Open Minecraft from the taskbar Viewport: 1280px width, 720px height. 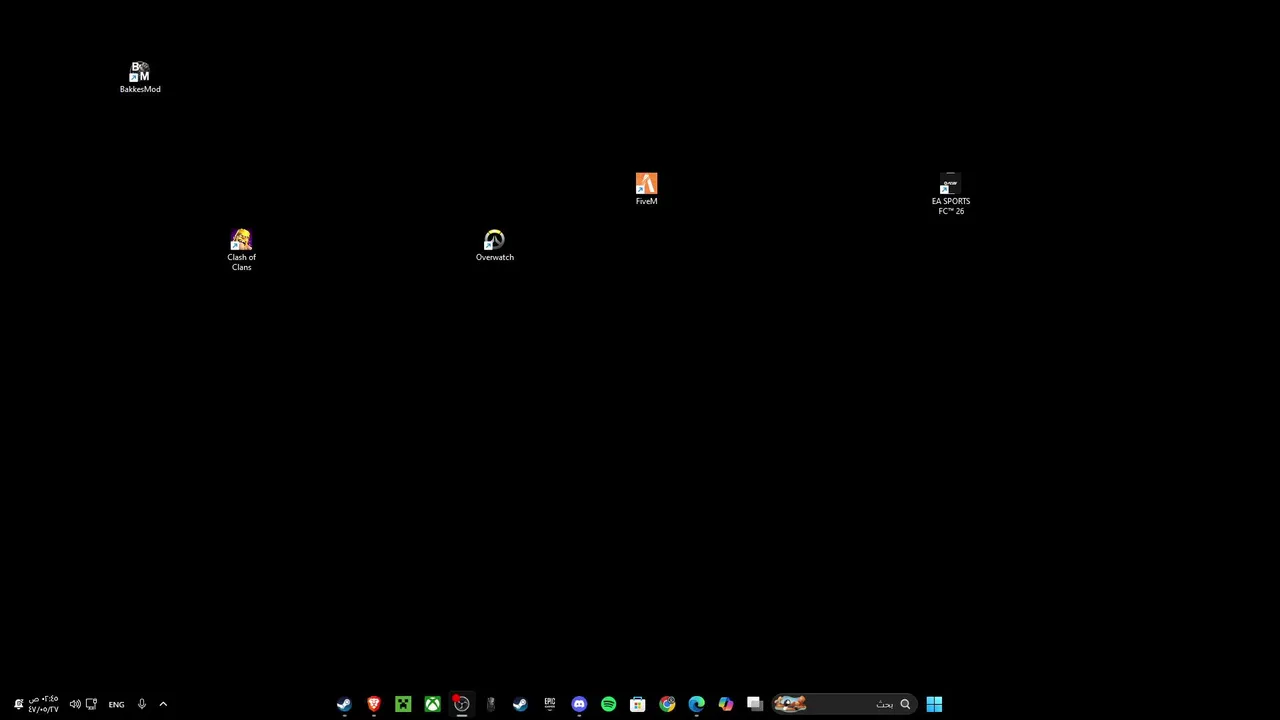click(x=403, y=704)
